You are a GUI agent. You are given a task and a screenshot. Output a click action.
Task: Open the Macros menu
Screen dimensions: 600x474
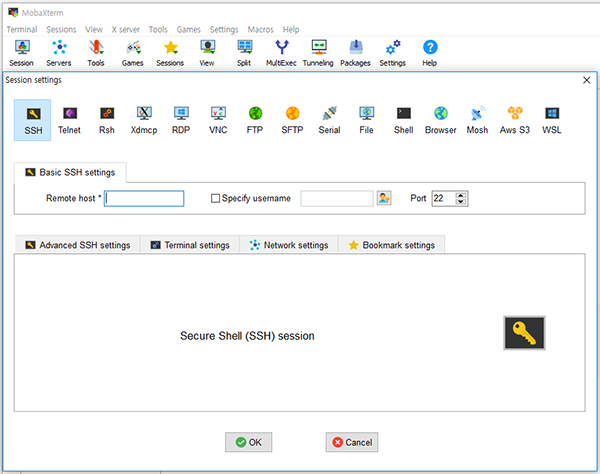pyautogui.click(x=261, y=29)
